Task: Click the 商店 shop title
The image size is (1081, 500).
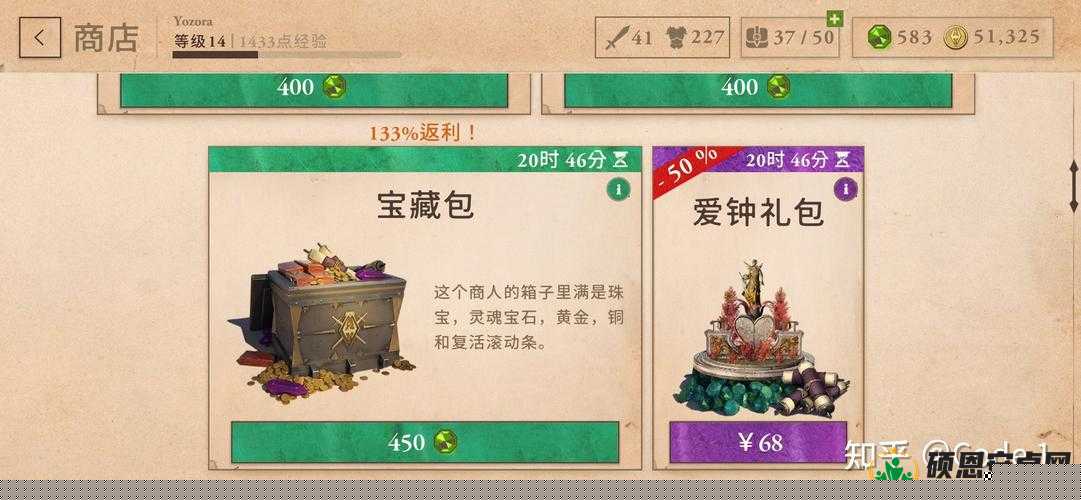Action: click(x=106, y=37)
